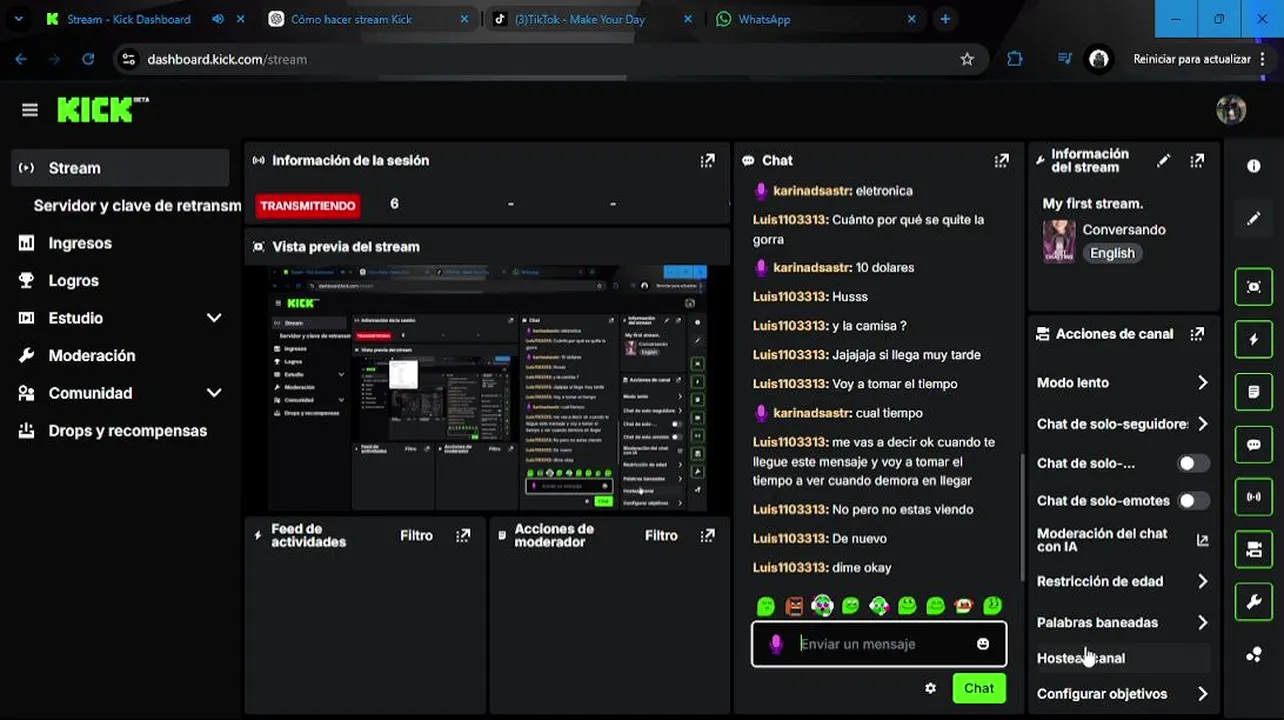Click the three-dots cluster icon at sidebar bottom
The image size is (1284, 720).
point(1254,655)
